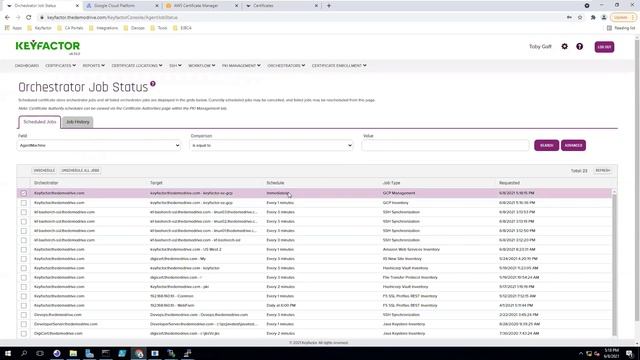
Task: Switch to the Job History tab
Action: pos(78,122)
